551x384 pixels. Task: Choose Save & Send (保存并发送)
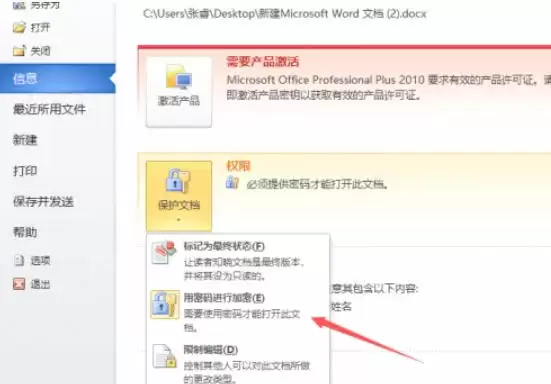tap(43, 202)
